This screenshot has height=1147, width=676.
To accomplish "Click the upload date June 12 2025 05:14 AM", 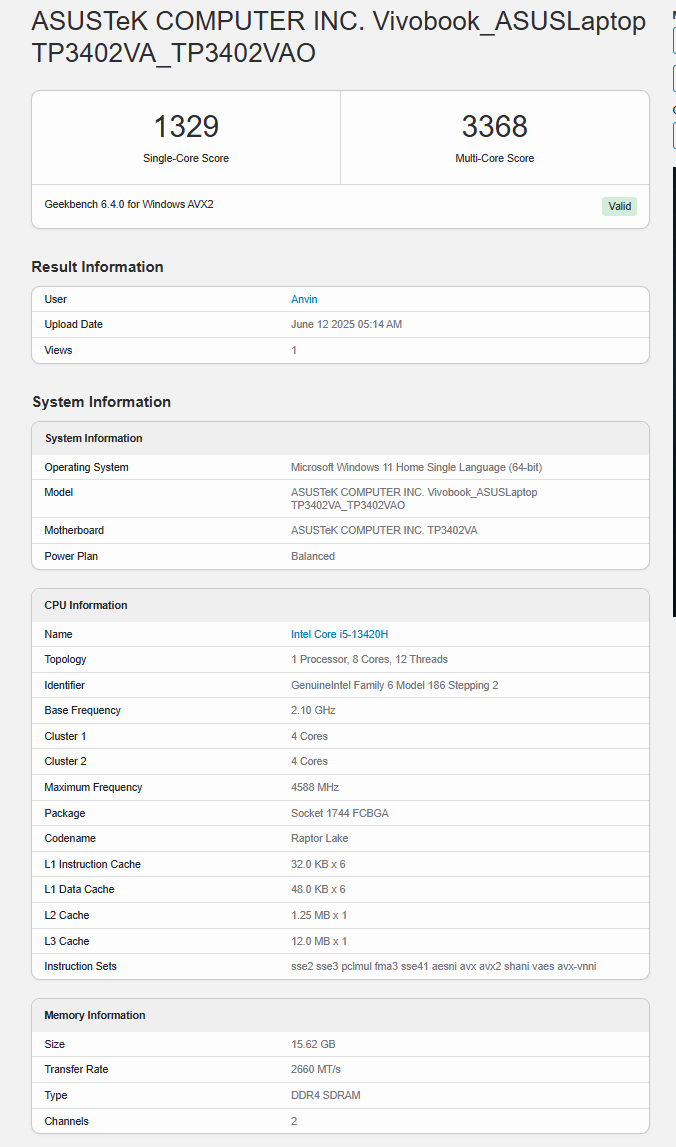I will tap(346, 324).
